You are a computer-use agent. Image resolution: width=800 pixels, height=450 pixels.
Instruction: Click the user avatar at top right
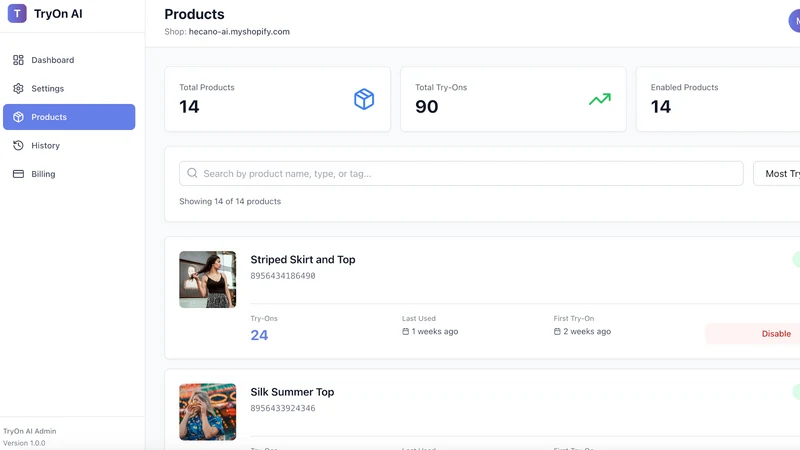794,21
